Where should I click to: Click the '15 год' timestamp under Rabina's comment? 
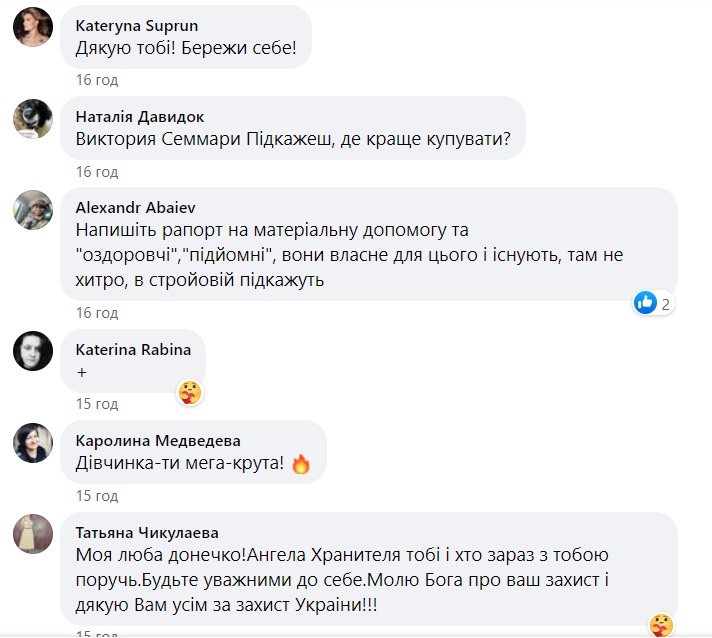97,404
